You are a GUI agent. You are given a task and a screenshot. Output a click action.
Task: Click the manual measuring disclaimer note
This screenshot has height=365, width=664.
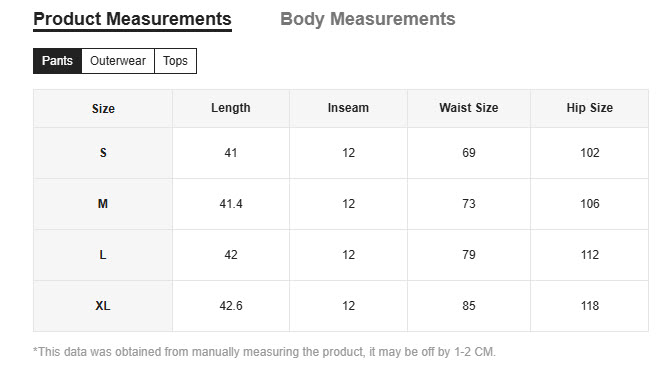click(264, 352)
